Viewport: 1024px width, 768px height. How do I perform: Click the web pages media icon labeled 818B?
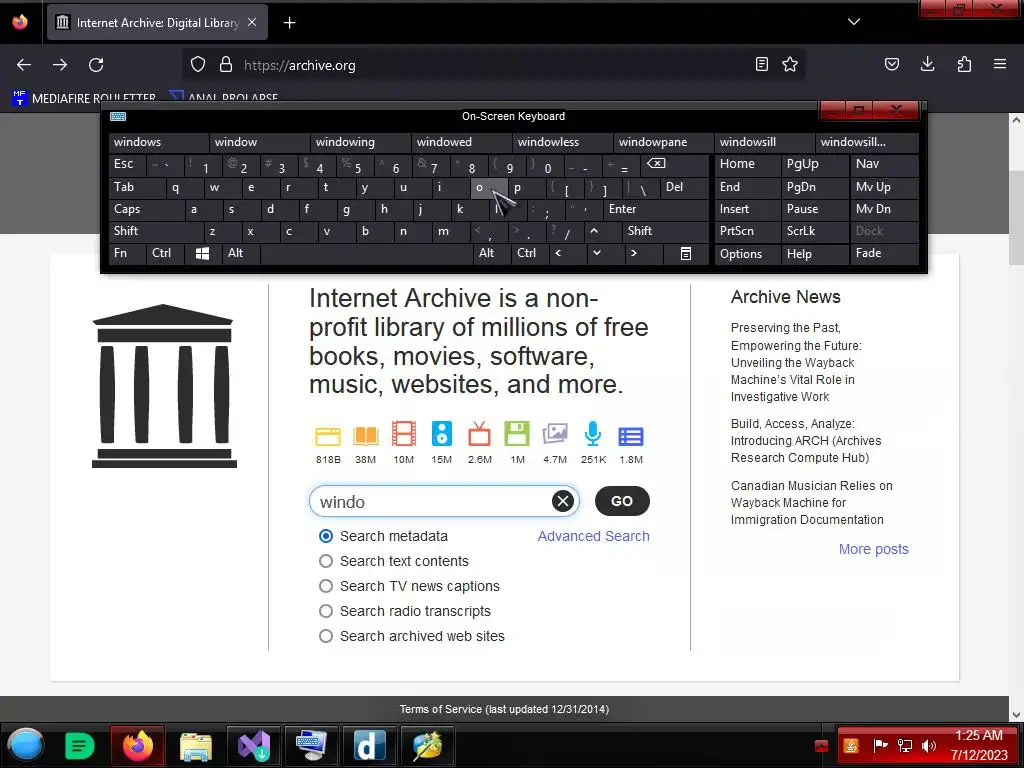328,436
